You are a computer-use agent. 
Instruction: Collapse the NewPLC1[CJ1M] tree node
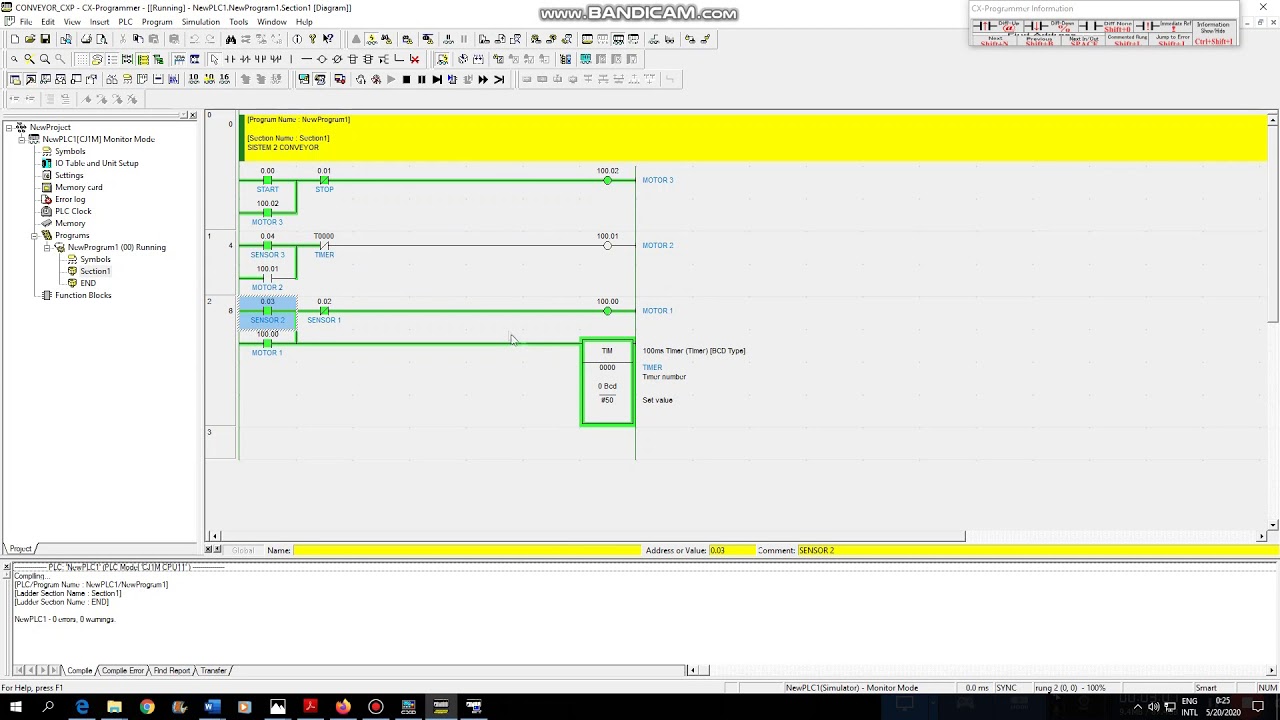pos(21,139)
